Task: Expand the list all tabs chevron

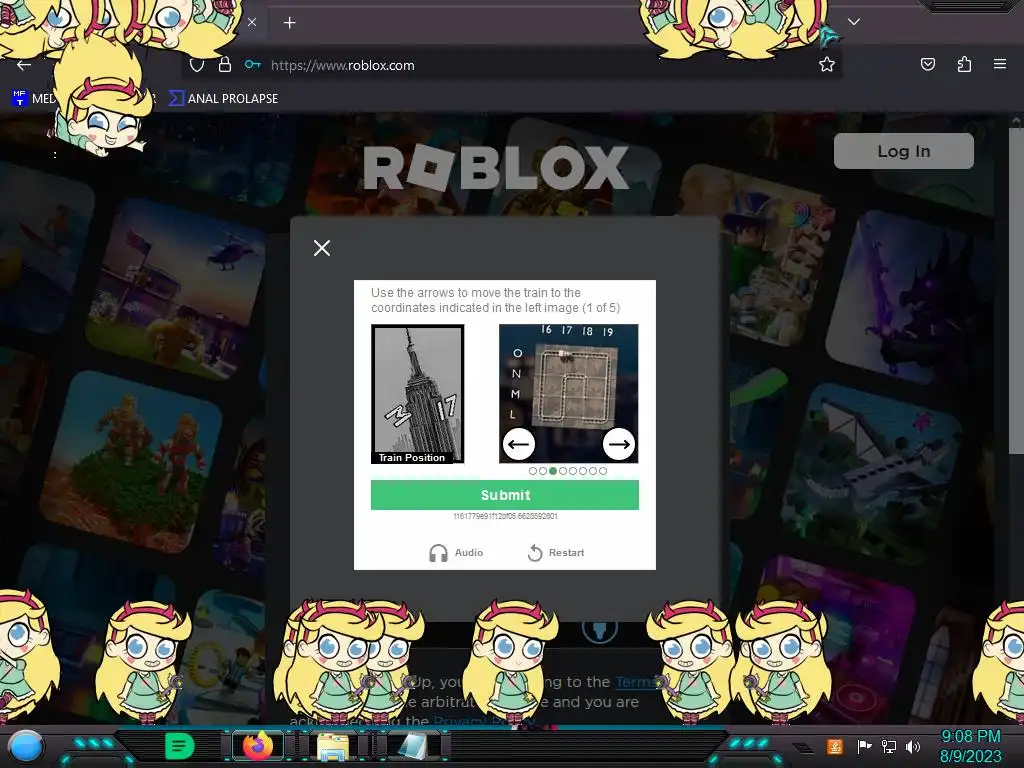Action: 854,22
